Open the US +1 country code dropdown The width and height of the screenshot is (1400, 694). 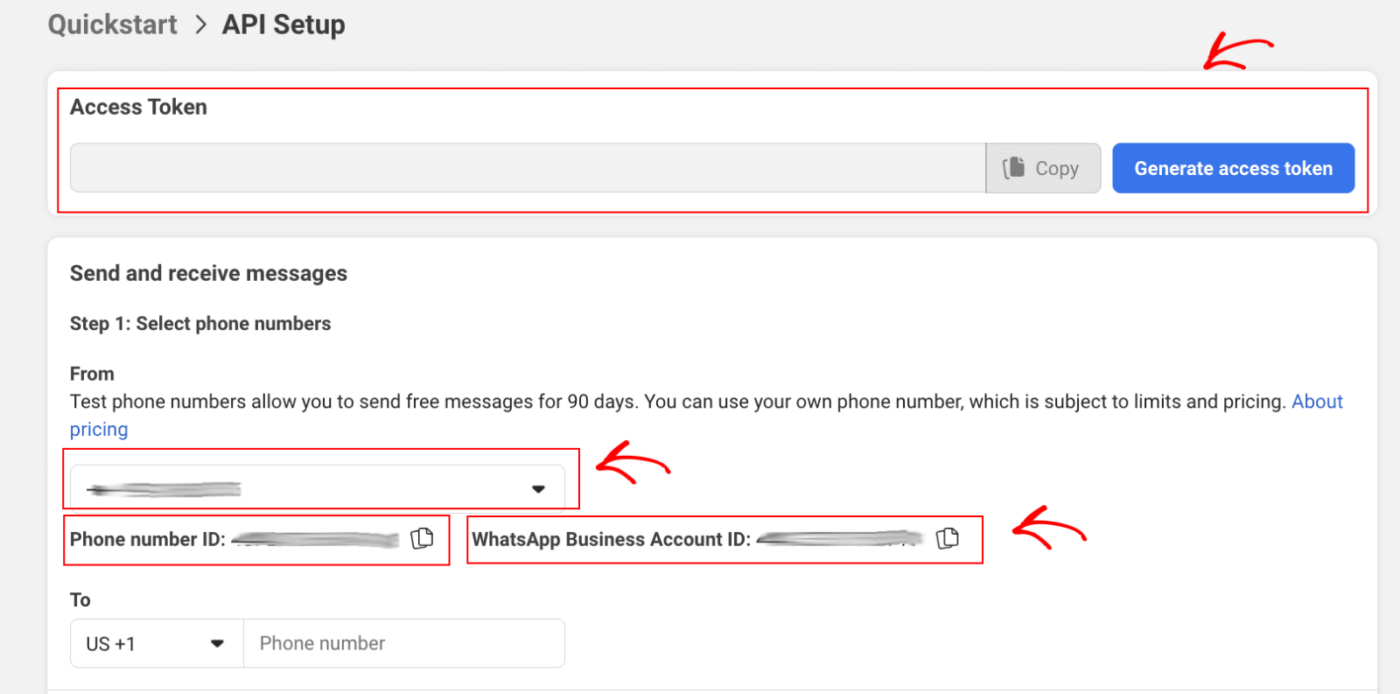coord(157,643)
